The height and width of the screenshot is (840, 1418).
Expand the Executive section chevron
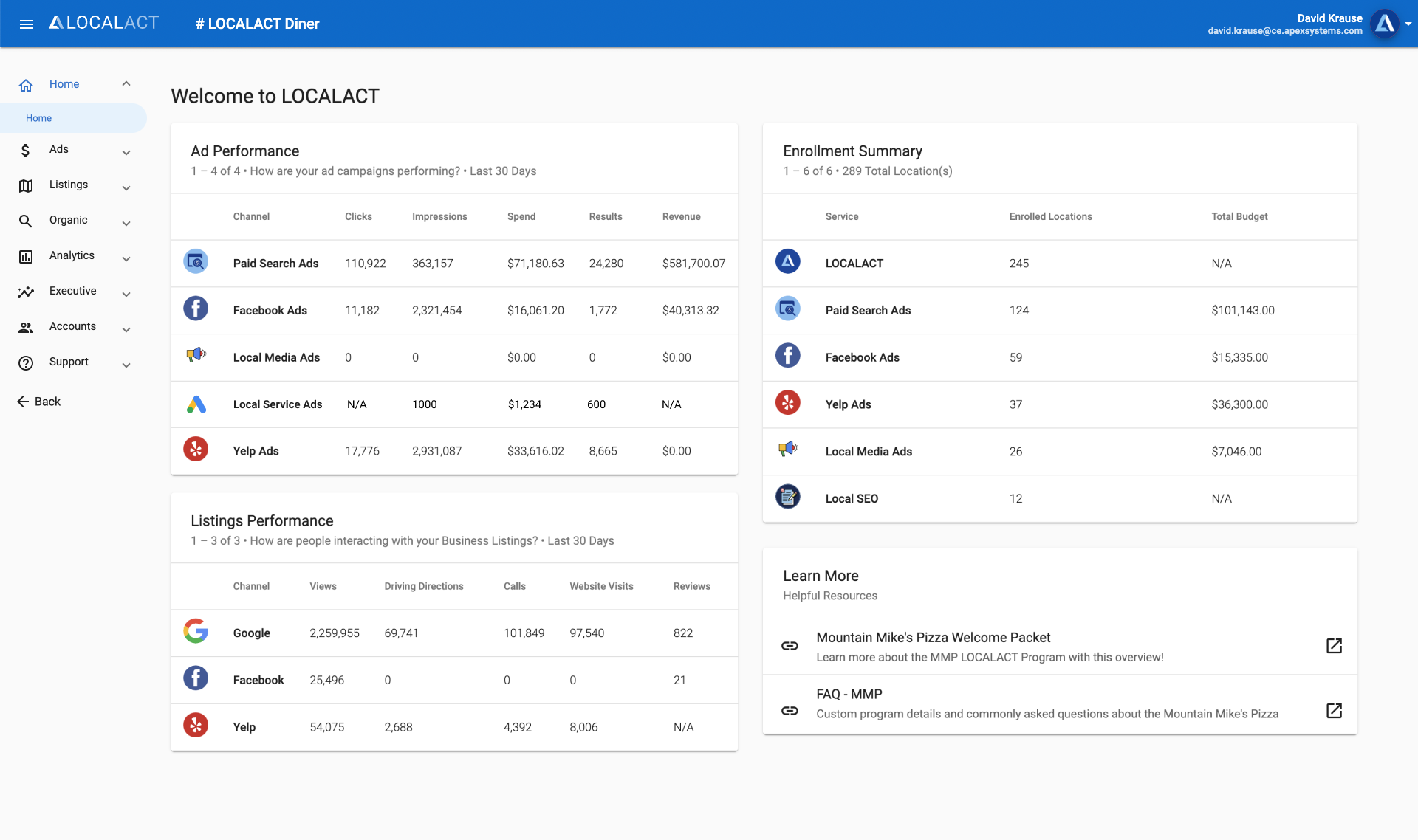coord(126,295)
